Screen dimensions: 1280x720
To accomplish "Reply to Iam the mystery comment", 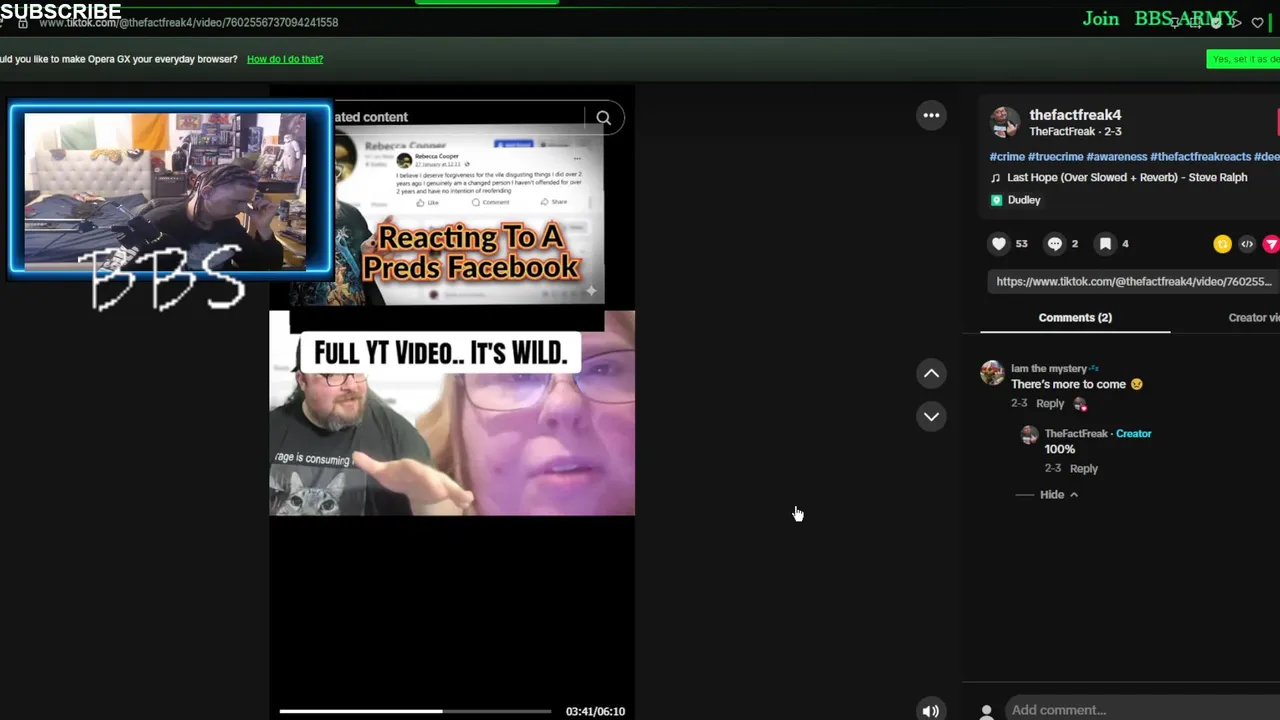I will coord(1050,404).
